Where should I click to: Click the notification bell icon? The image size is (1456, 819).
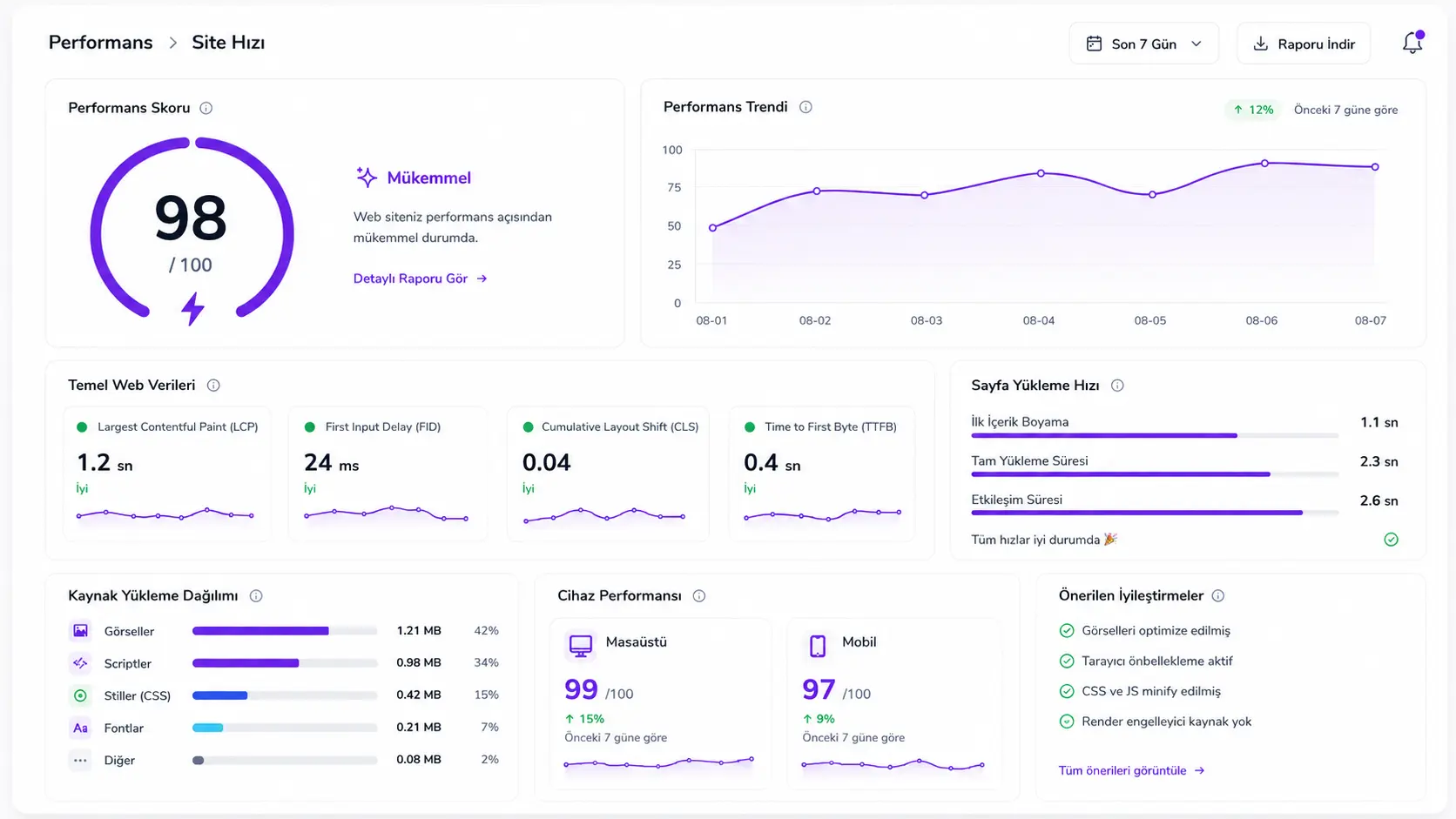[x=1412, y=43]
